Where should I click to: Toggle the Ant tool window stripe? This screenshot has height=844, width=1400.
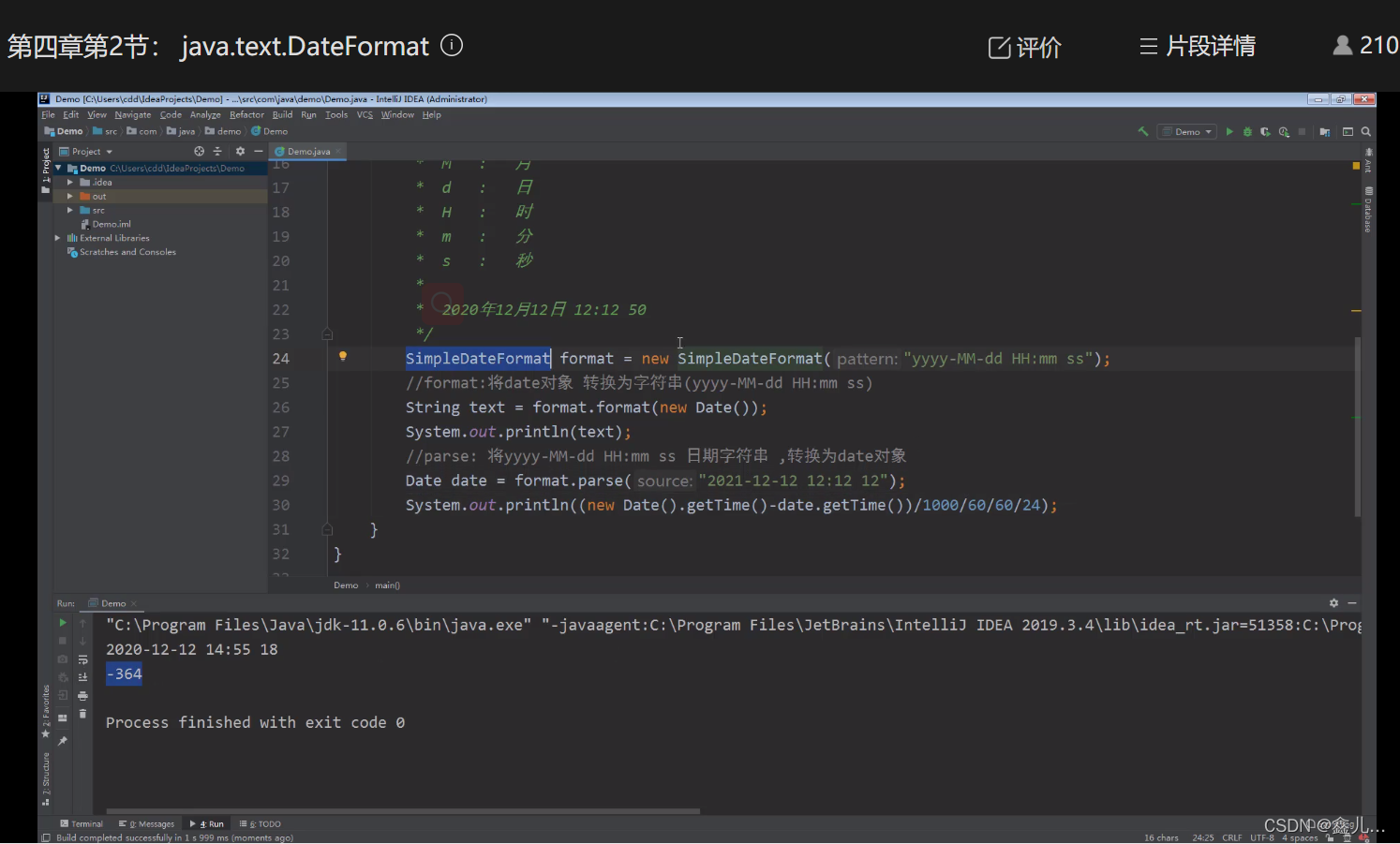[1368, 161]
